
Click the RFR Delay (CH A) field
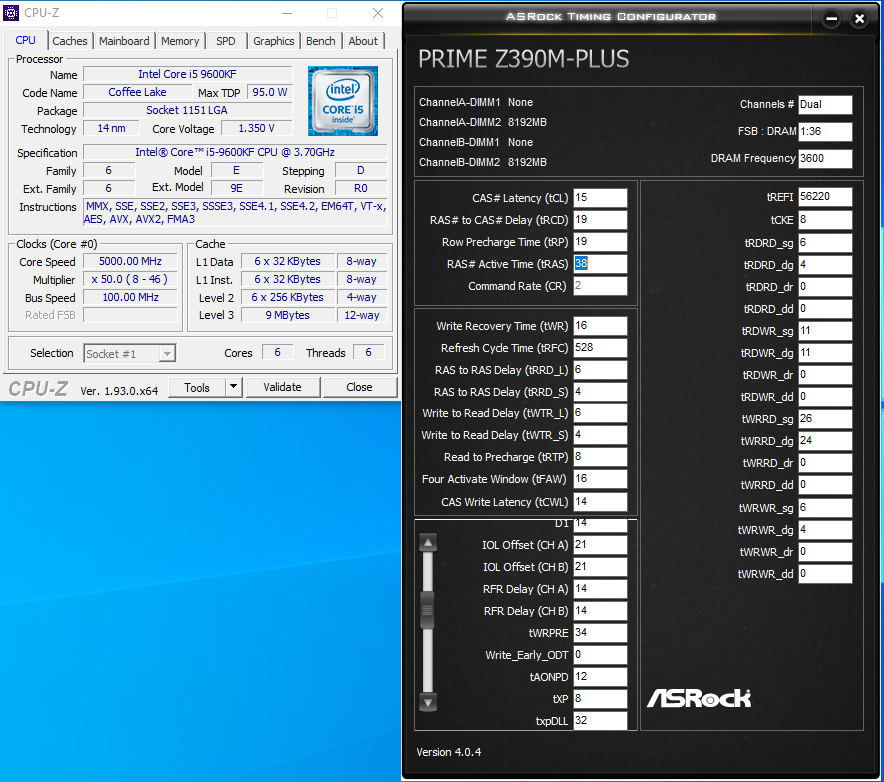600,589
